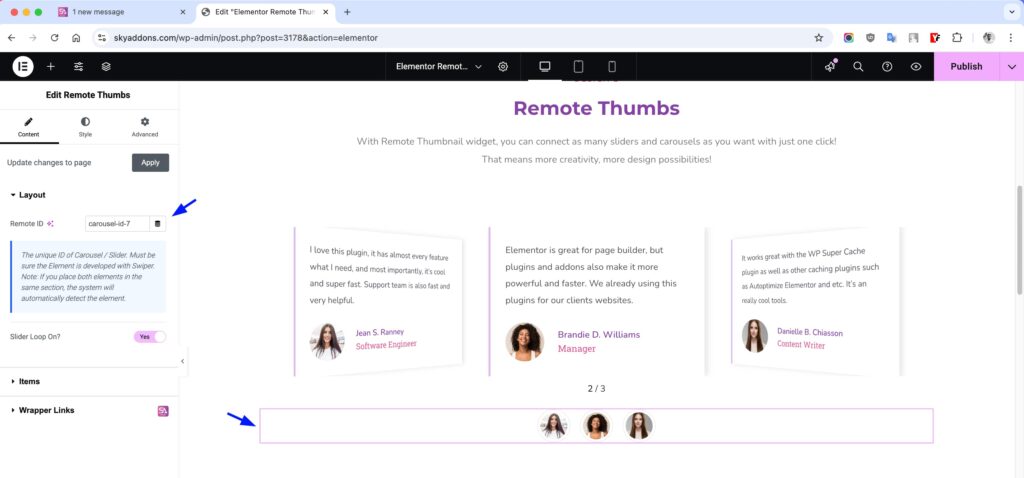Switch to desktop responsive view
The height and width of the screenshot is (478, 1024).
tap(545, 67)
